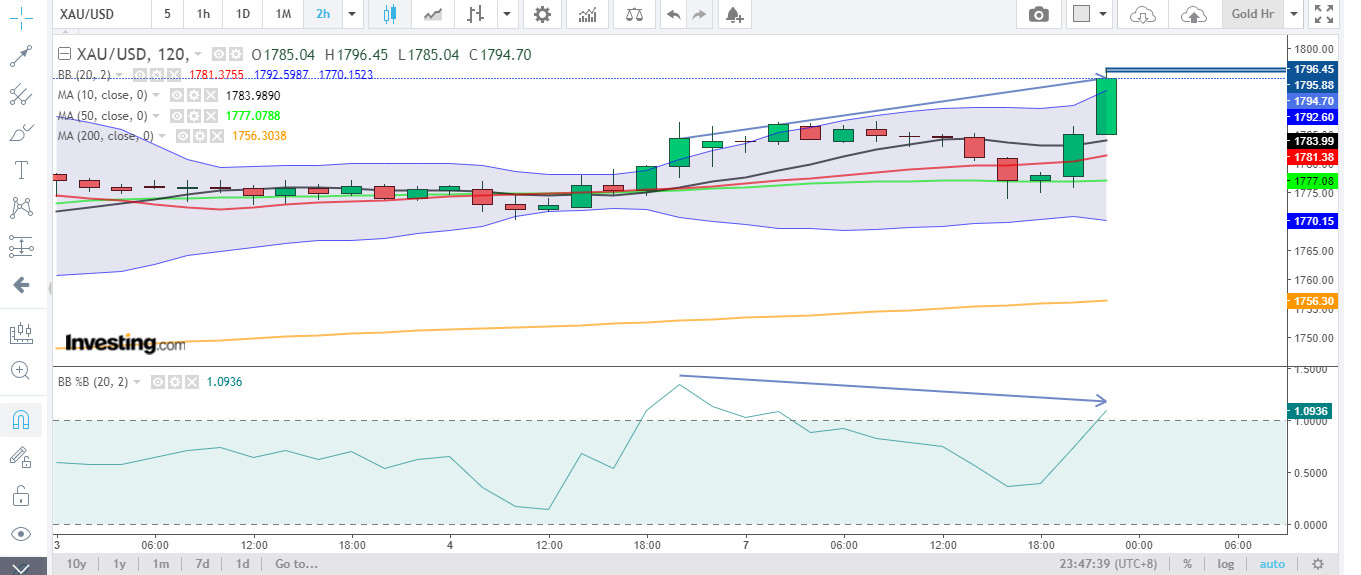The image size is (1361, 575).
Task: Select the 1y date range
Action: [x=119, y=564]
